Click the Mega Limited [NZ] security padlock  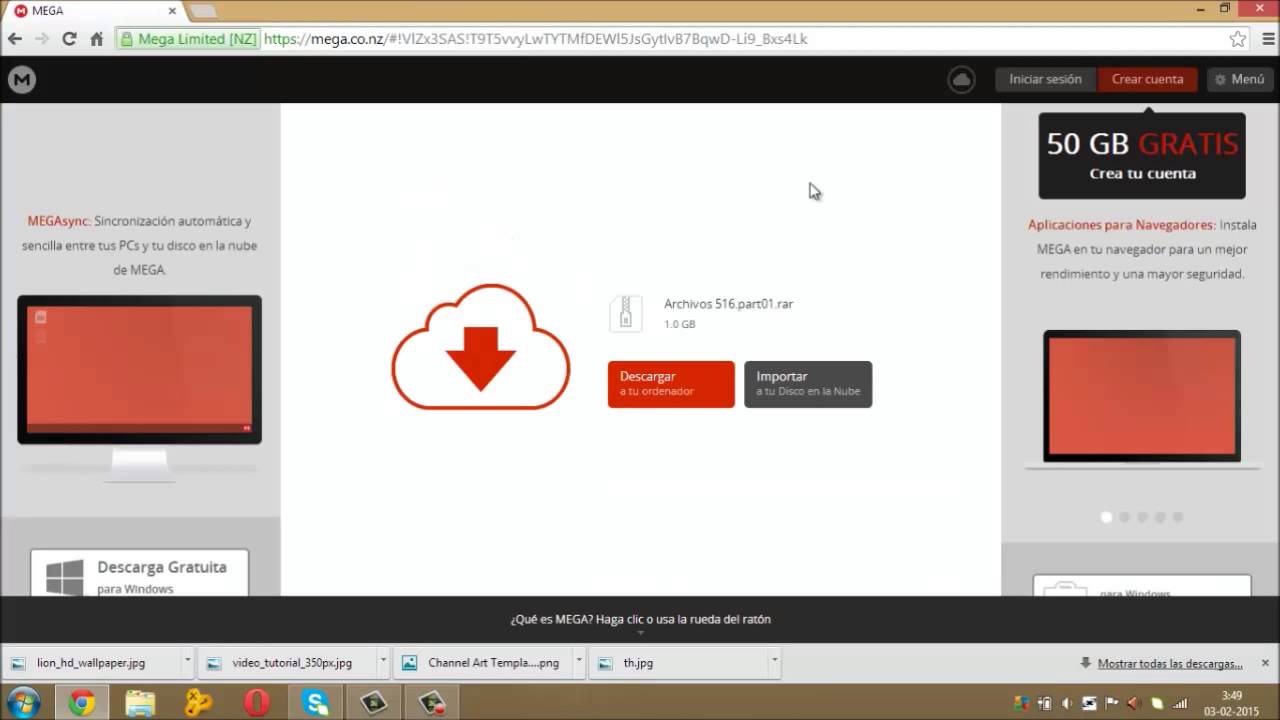(x=127, y=39)
